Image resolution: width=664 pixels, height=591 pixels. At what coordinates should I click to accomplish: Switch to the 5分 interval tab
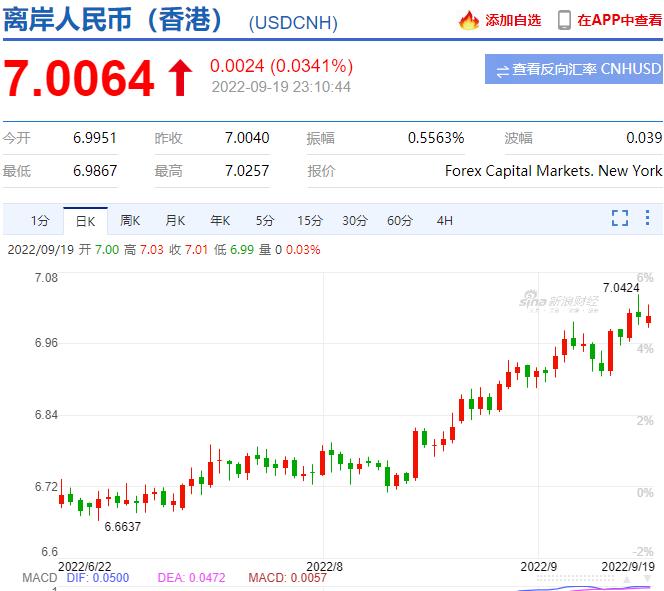264,220
